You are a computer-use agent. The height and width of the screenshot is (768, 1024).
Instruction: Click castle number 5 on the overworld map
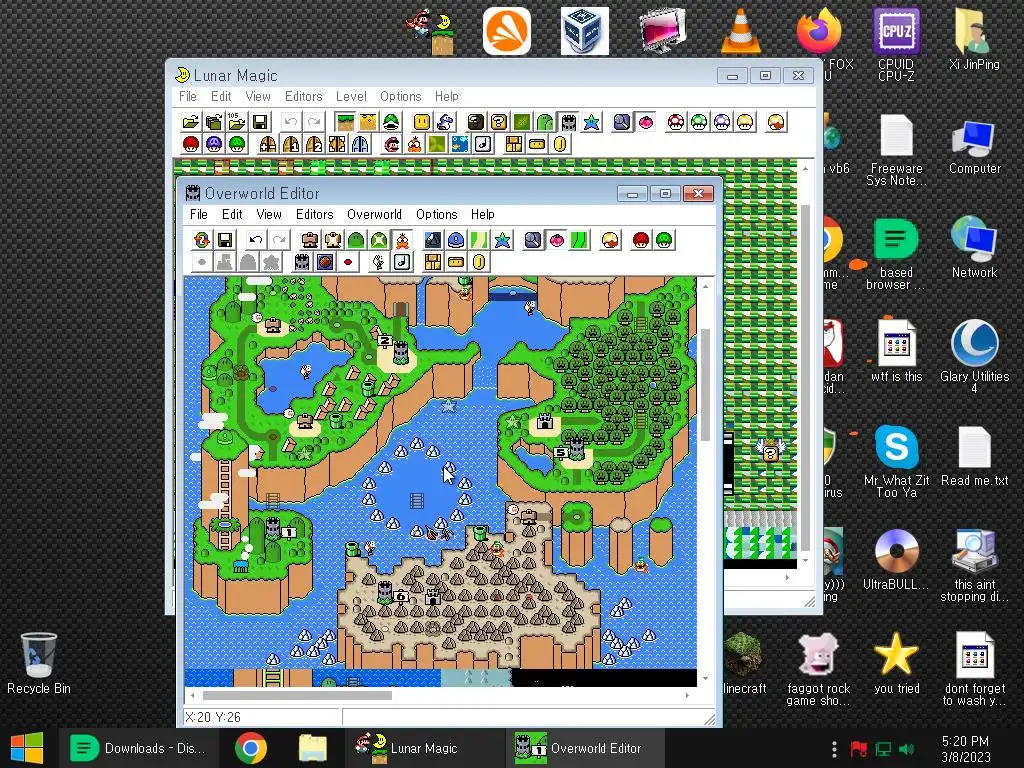click(x=576, y=449)
